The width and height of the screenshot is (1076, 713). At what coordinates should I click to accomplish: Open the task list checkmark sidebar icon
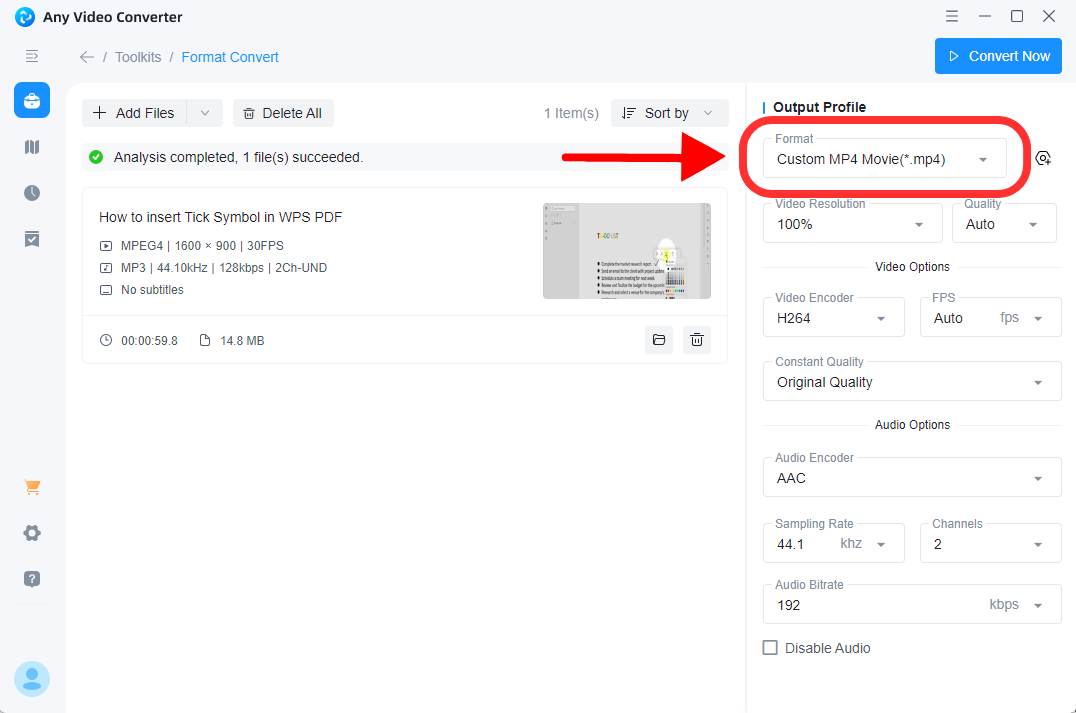[x=32, y=239]
